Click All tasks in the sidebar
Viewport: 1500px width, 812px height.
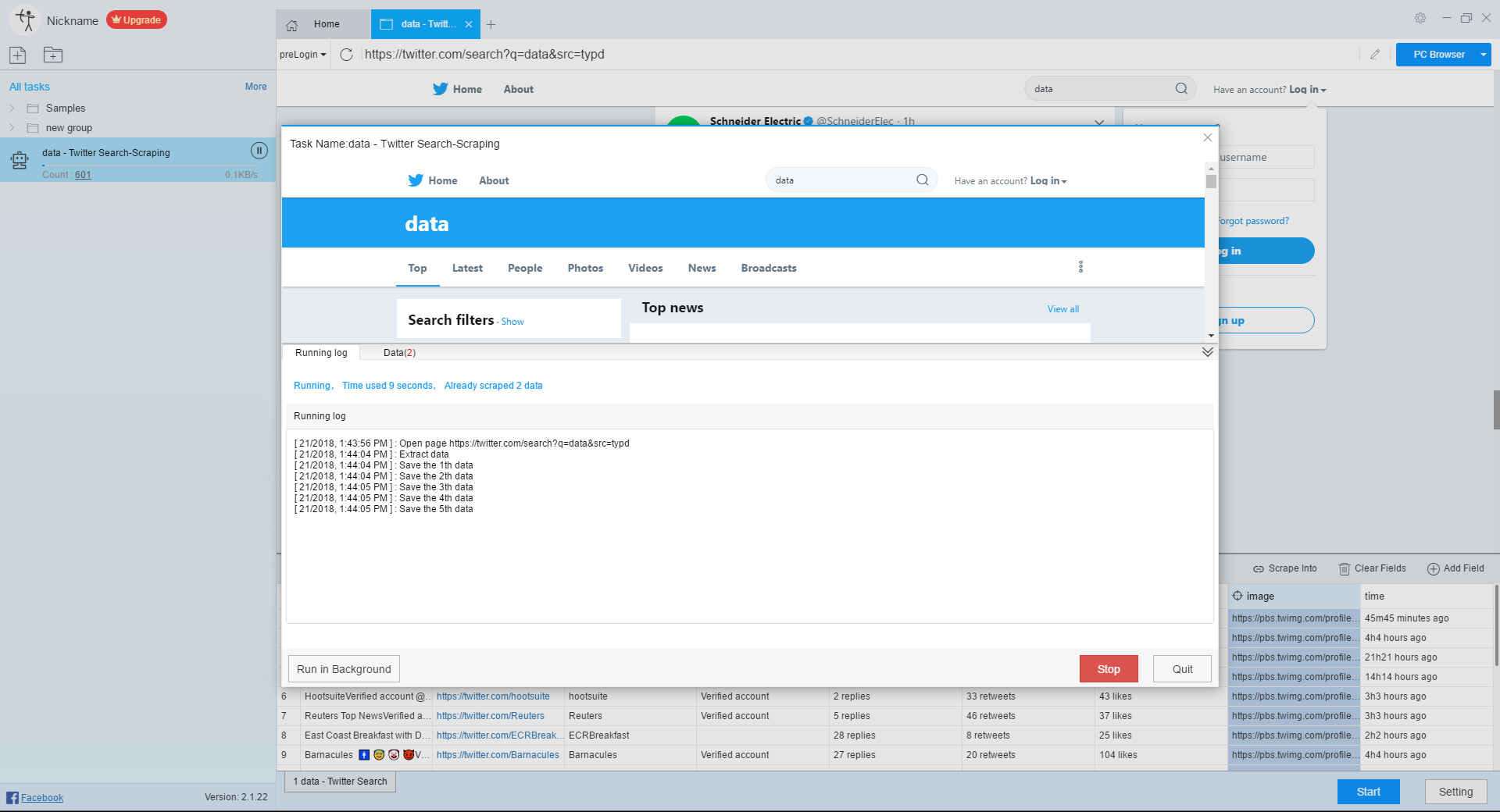pyautogui.click(x=30, y=87)
